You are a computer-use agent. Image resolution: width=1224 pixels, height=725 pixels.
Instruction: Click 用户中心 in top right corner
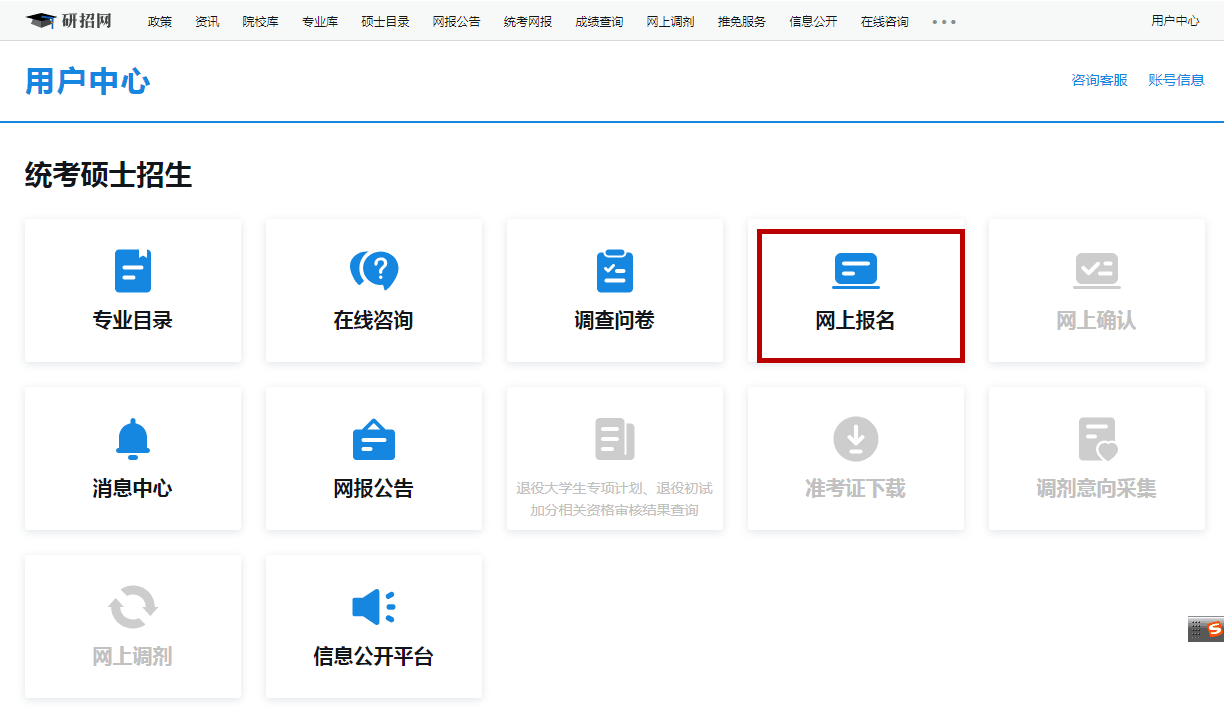(x=1175, y=21)
